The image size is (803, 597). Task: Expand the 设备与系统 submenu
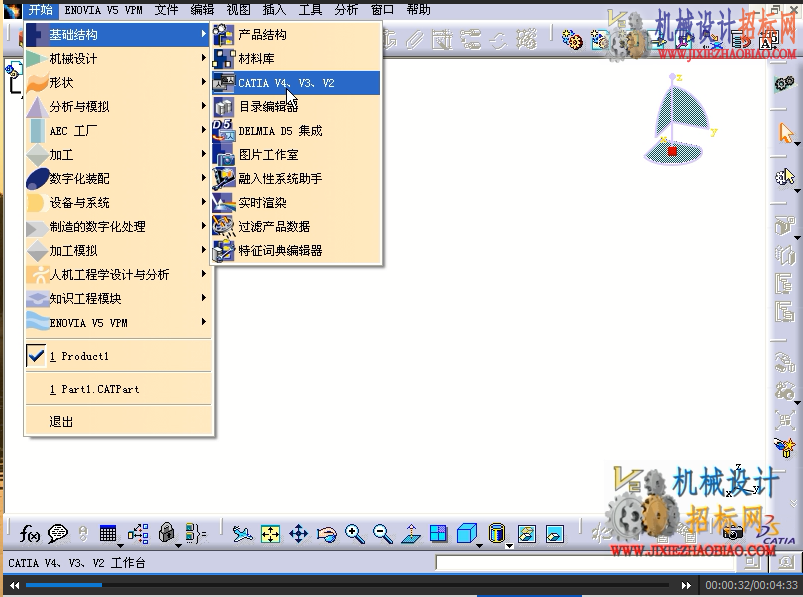click(x=118, y=202)
